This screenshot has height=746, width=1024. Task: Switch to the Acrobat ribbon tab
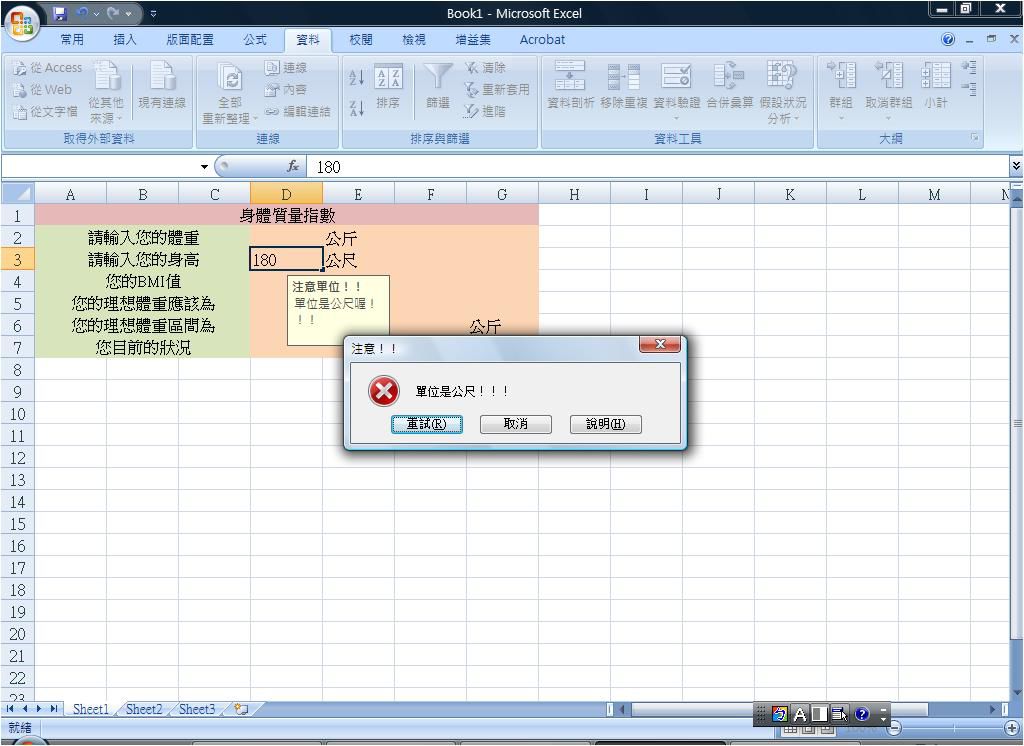[x=542, y=40]
